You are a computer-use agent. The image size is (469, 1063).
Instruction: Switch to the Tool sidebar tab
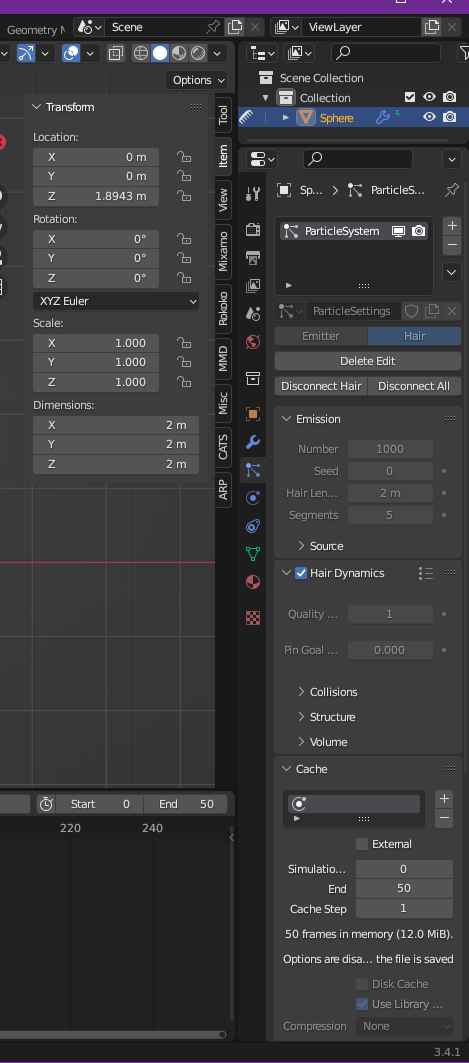223,114
